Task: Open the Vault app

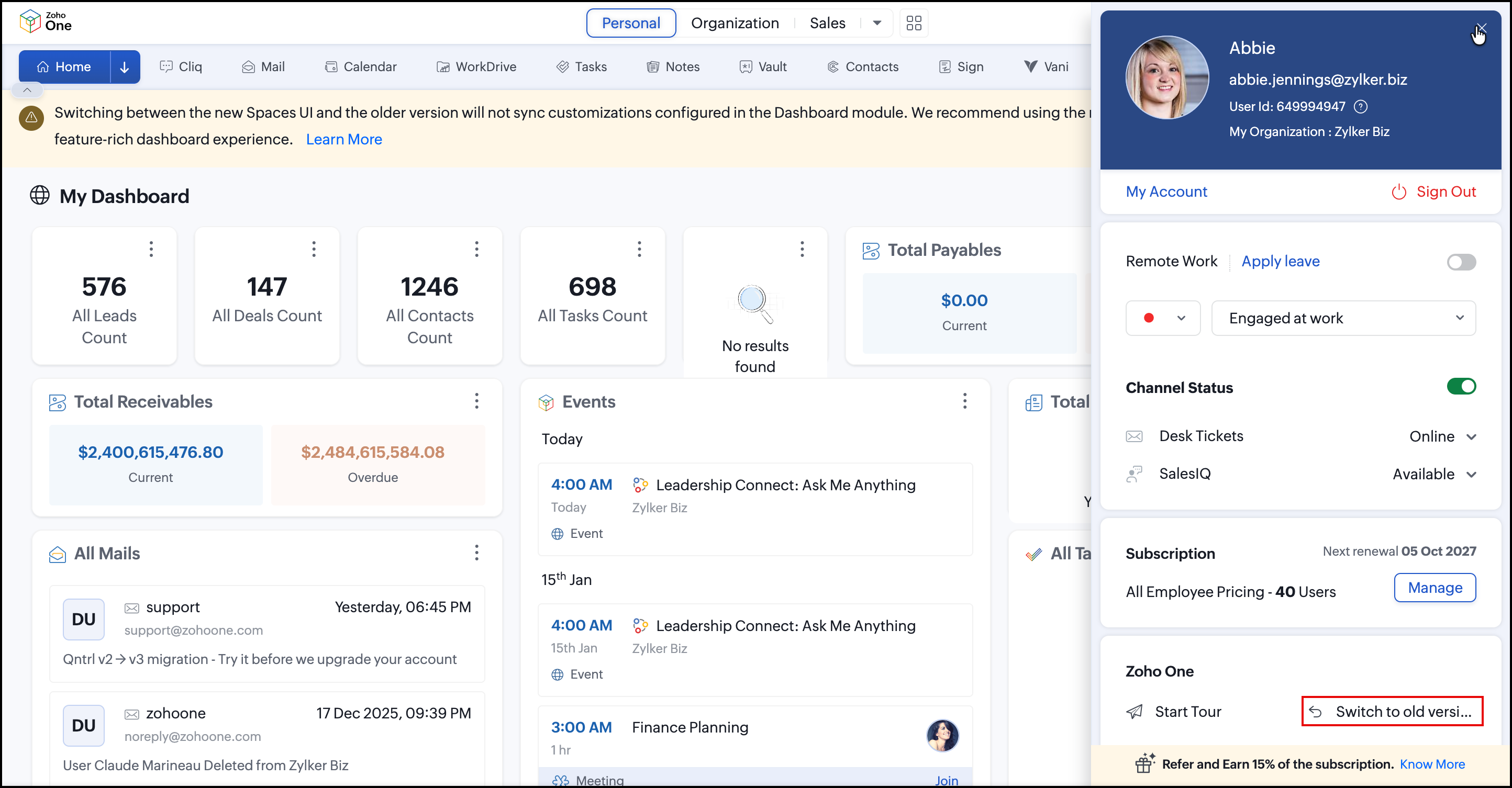Action: 762,67
